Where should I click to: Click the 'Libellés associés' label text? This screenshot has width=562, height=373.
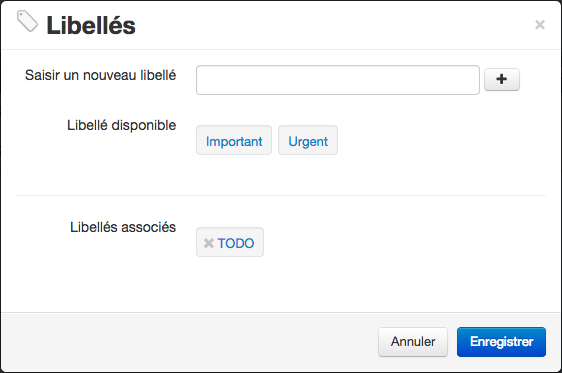[x=123, y=227]
